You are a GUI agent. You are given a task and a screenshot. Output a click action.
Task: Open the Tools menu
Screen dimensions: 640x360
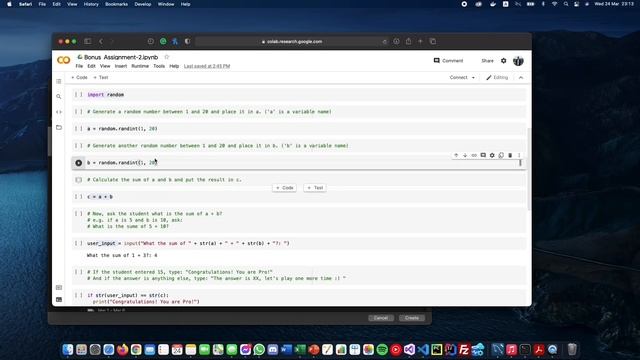[159, 66]
